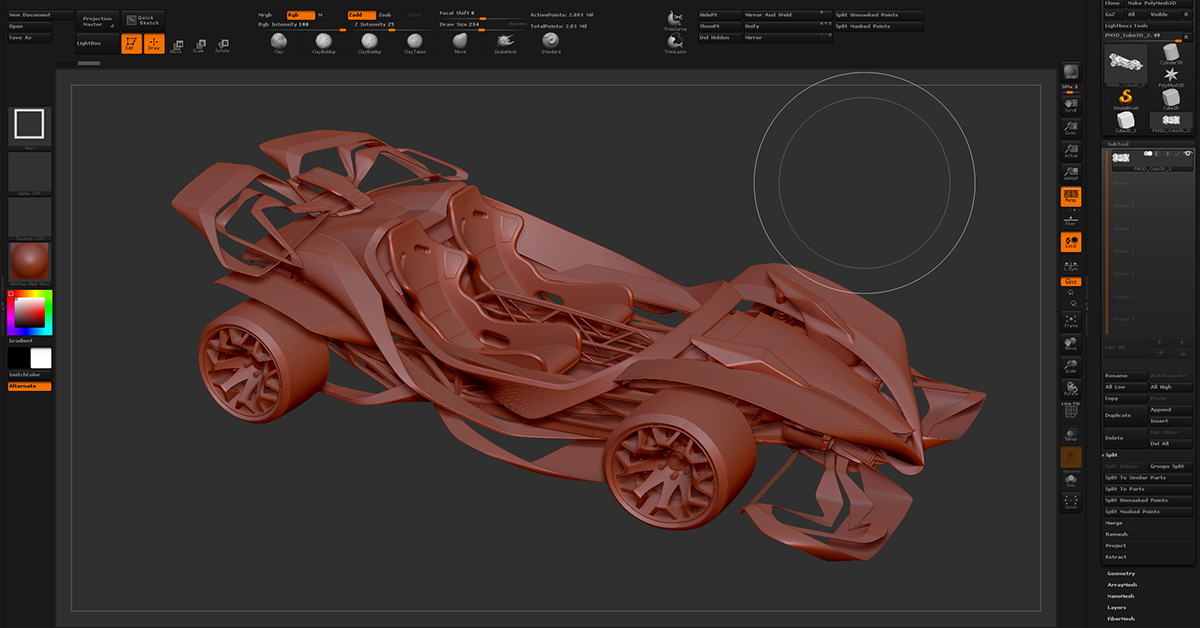Toggle subtool eye visibility icon
The width and height of the screenshot is (1200, 628).
pos(1188,153)
